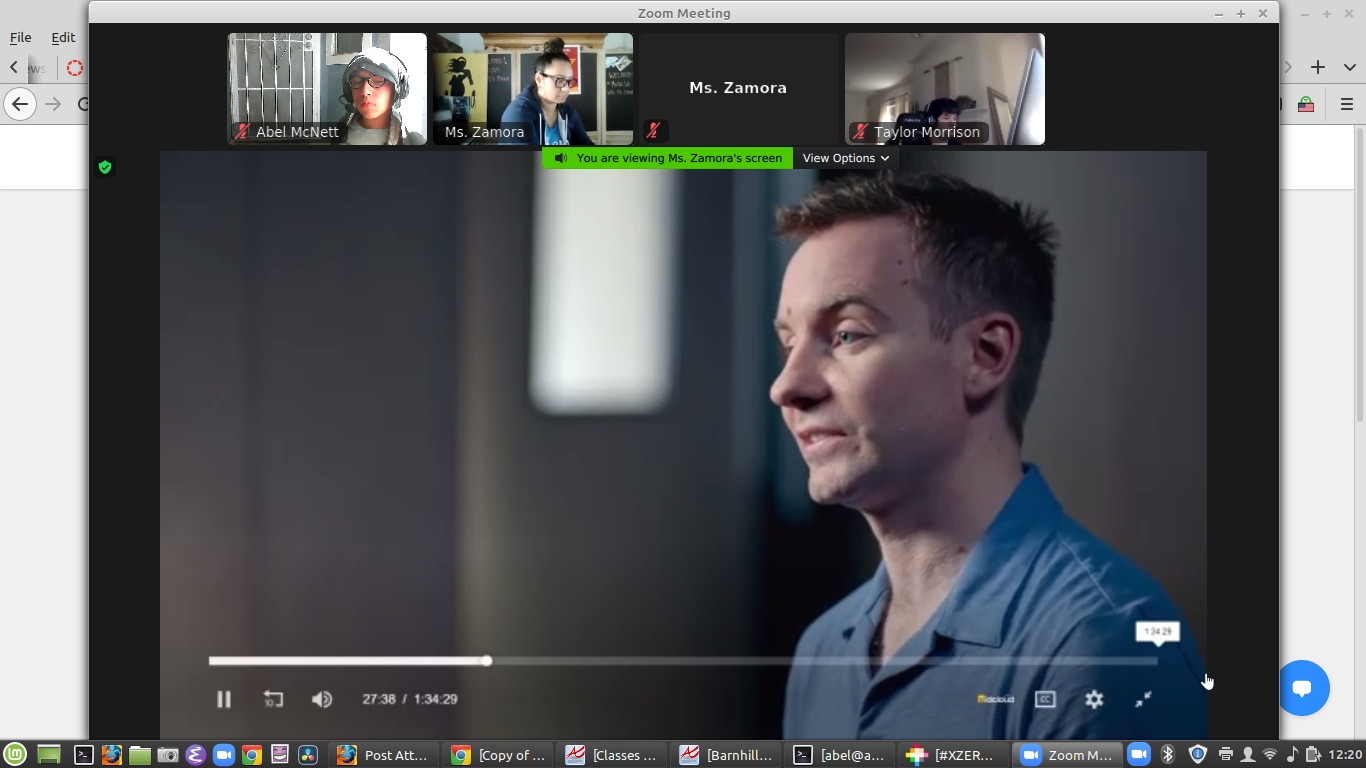Viewport: 1366px width, 768px height.
Task: Launch Zoom from the panel launcher
Action: pos(224,755)
